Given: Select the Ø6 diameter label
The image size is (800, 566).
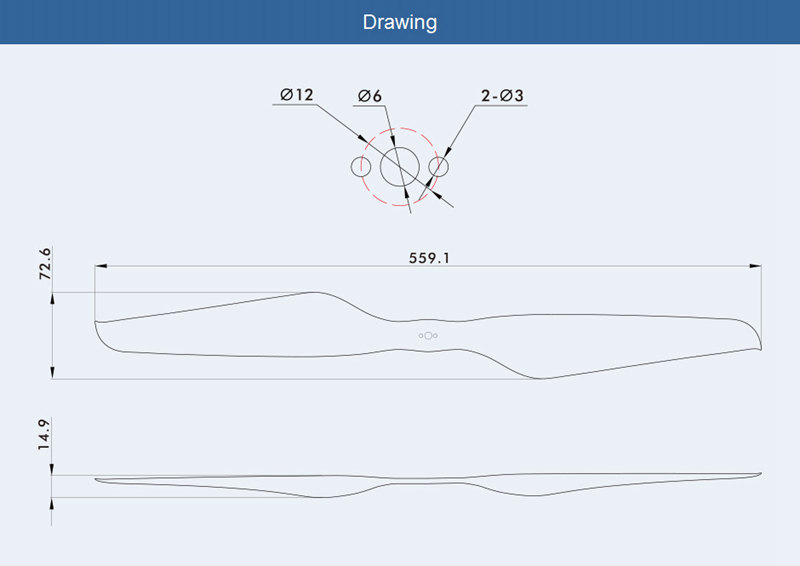Looking at the screenshot, I should (x=369, y=96).
